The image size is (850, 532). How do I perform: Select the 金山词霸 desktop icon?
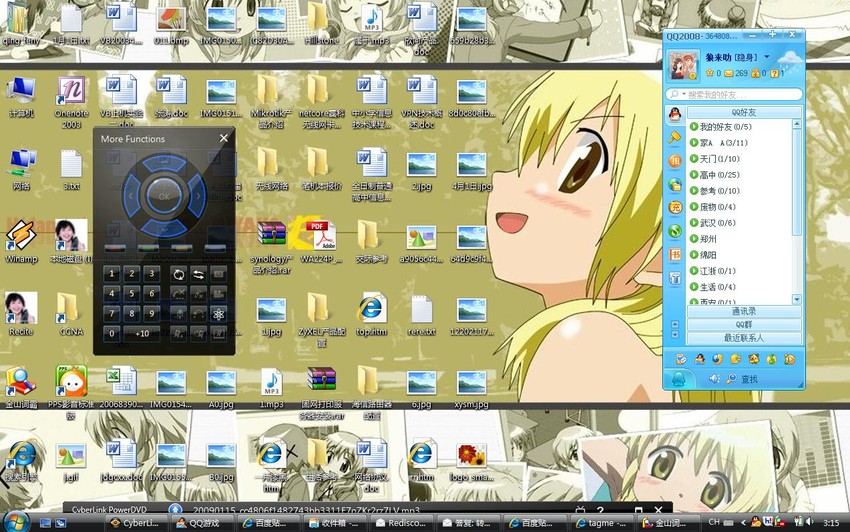click(21, 387)
